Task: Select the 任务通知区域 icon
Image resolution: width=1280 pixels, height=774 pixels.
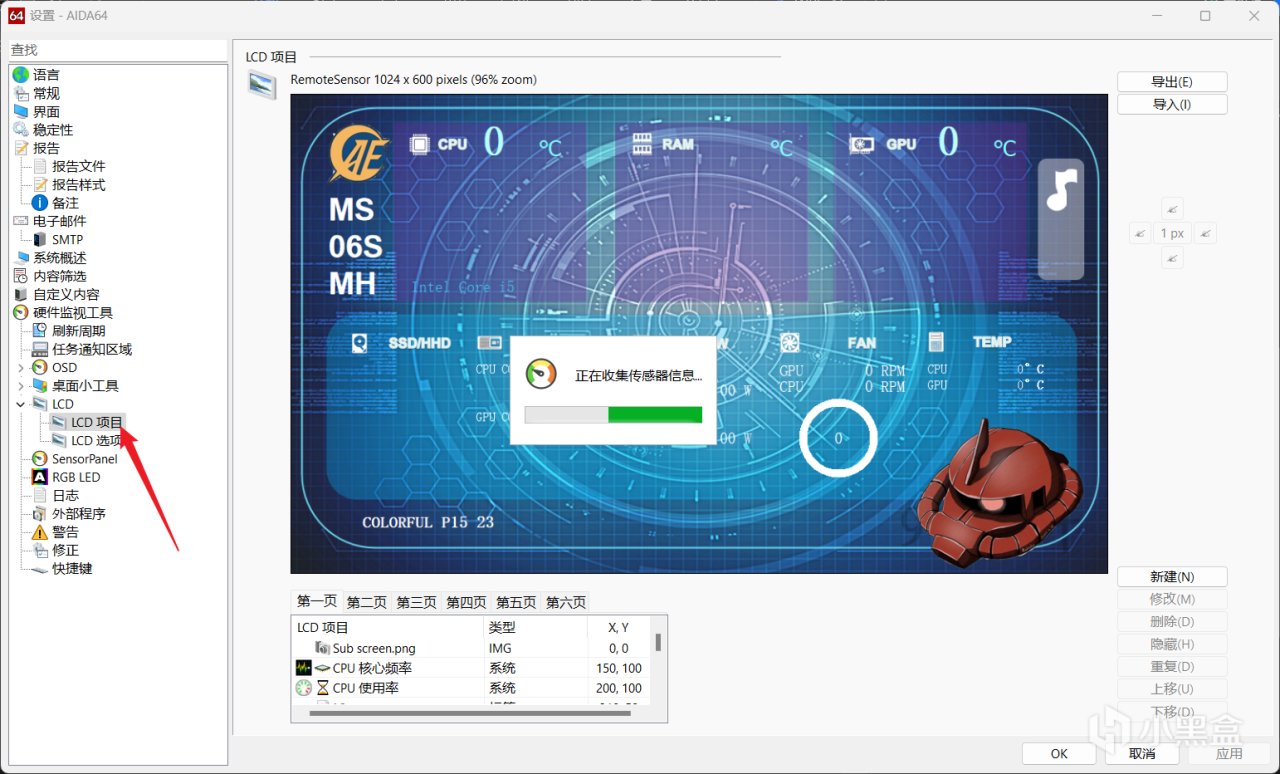Action: pos(40,350)
